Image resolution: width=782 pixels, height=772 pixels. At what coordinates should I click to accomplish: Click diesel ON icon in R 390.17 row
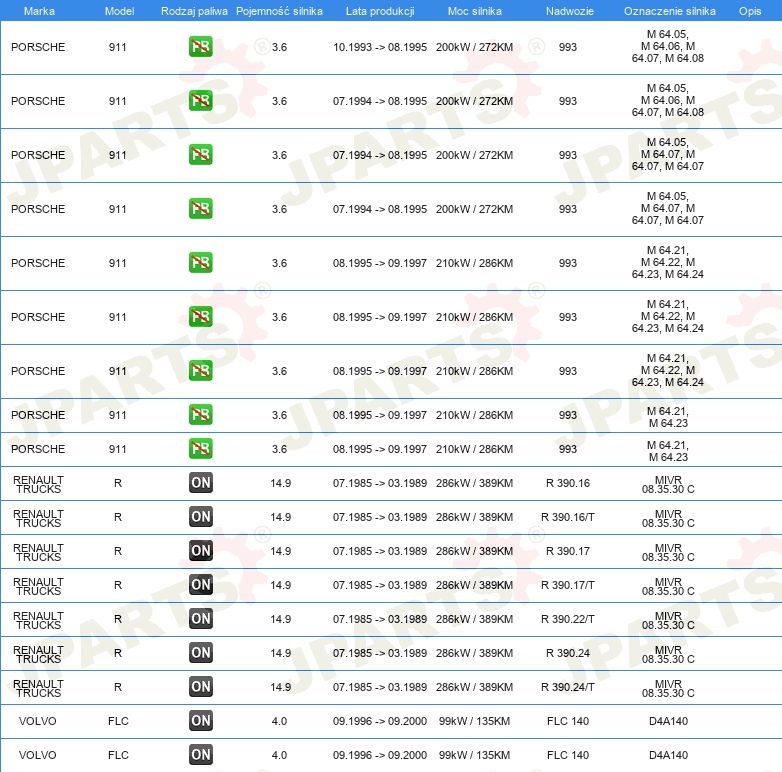tap(200, 551)
